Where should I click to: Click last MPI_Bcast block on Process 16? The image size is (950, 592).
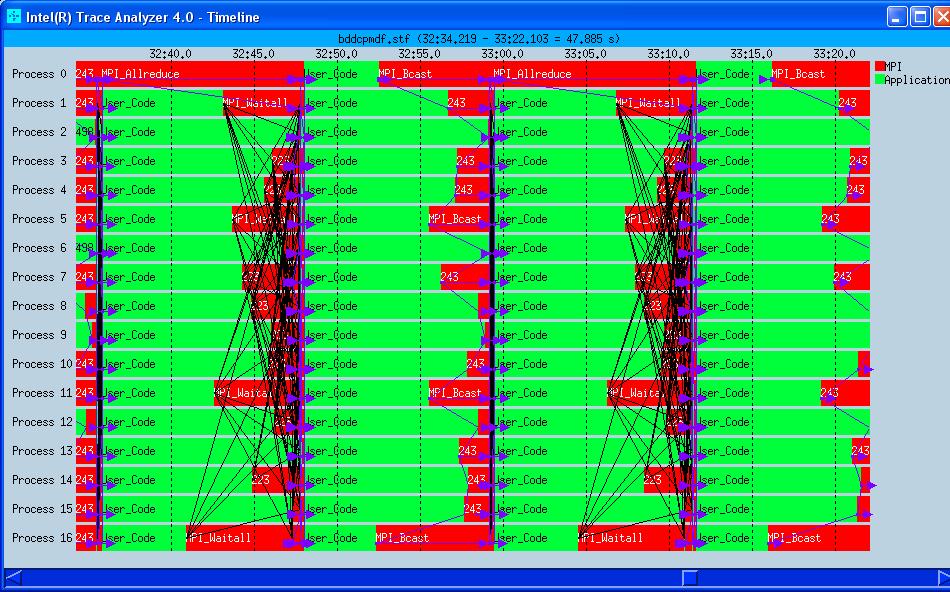click(x=819, y=538)
